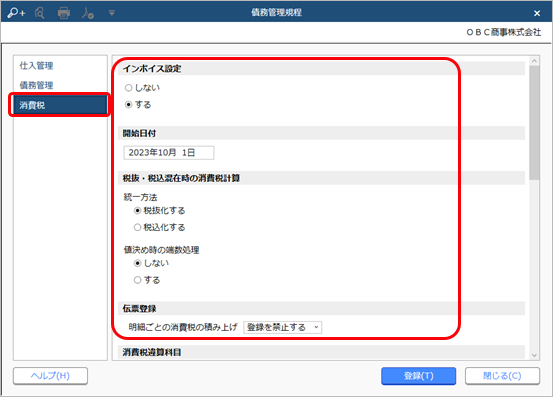Select する under 値決め時の端数処理
553x397 pixels.
[x=147, y=280]
